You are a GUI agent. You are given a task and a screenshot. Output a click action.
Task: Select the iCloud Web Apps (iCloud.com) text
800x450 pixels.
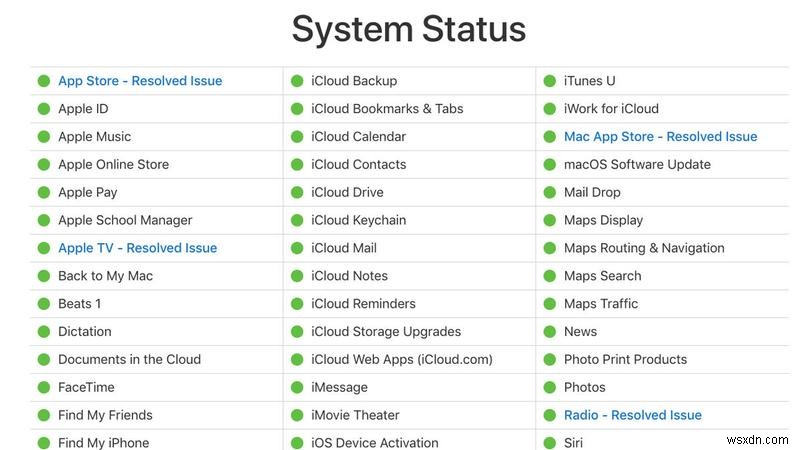click(x=402, y=360)
